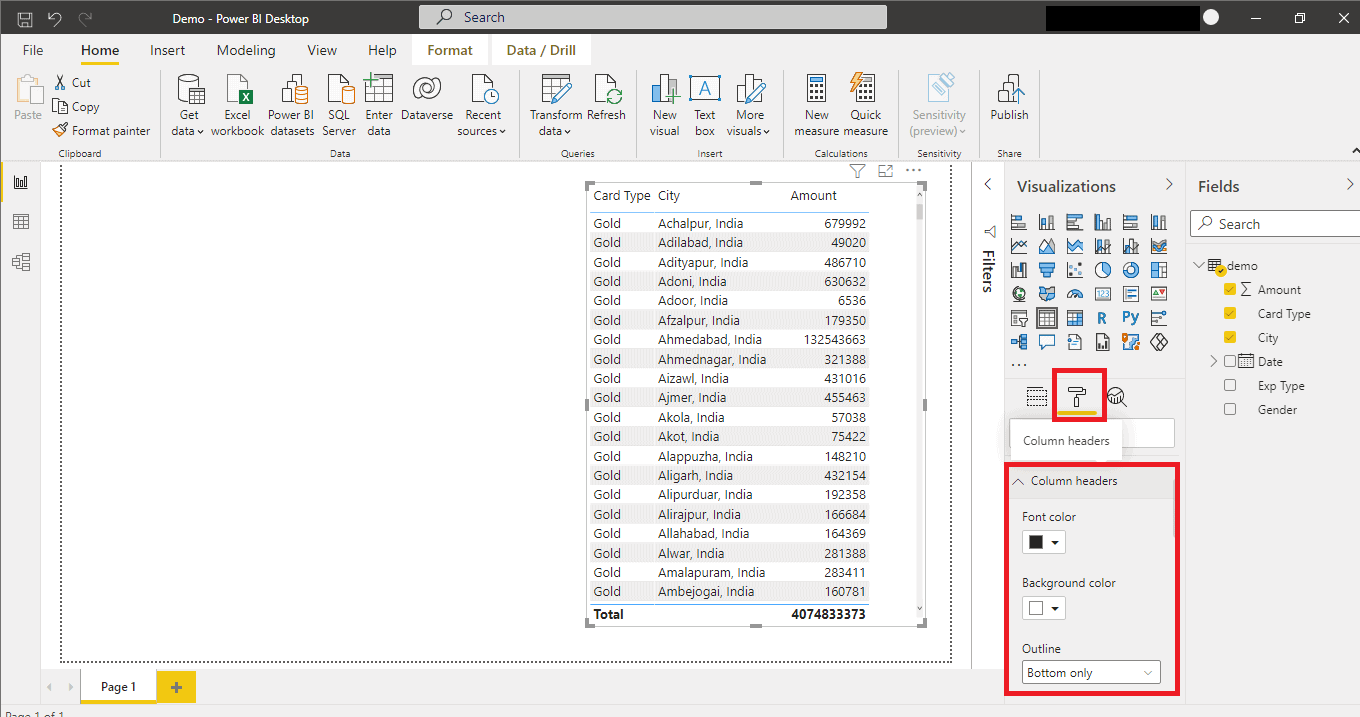Collapse the Column headers section
Image resolution: width=1360 pixels, height=717 pixels.
tap(1018, 481)
